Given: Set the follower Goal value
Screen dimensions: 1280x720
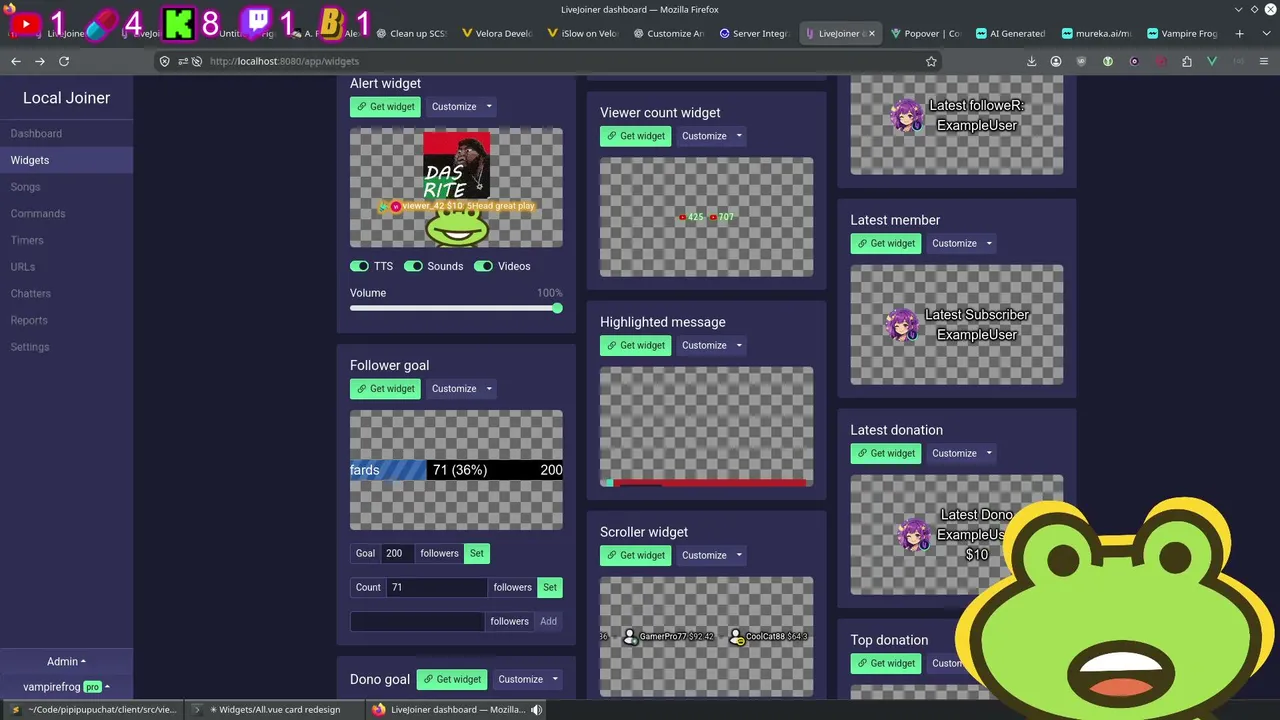Looking at the screenshot, I should [477, 553].
